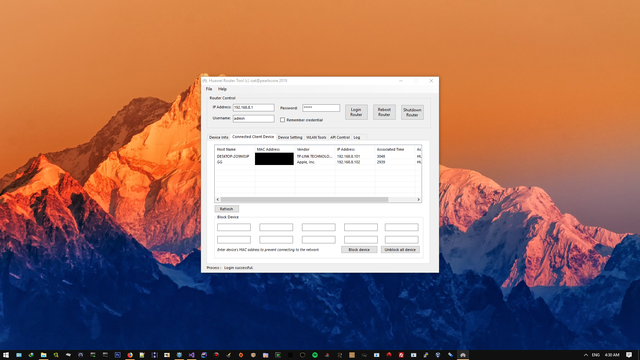Enable the Remember credential checkbox
The width and height of the screenshot is (640, 360).
pos(282,120)
